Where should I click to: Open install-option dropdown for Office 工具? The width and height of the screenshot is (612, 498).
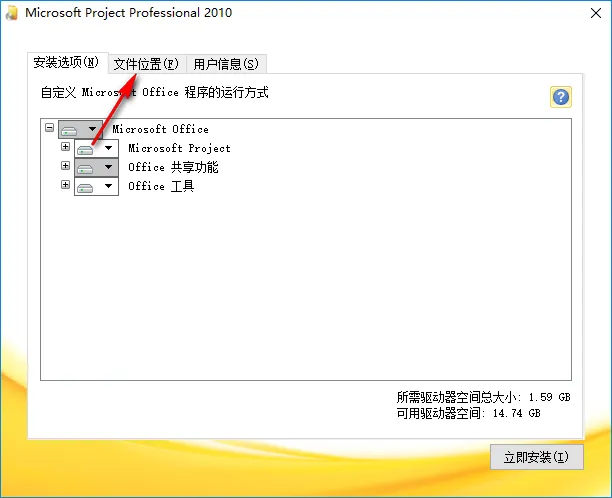coord(96,186)
